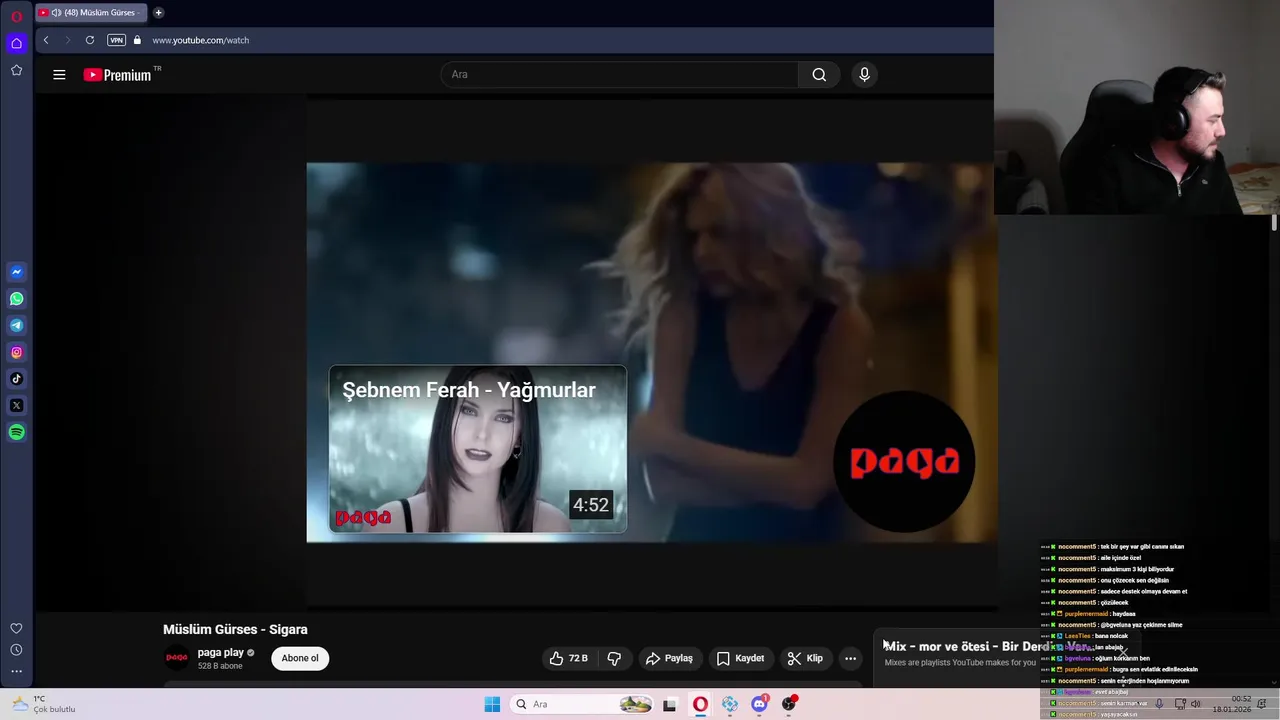
Task: Open X (Twitter) in the Opera sidebar
Action: 16,405
